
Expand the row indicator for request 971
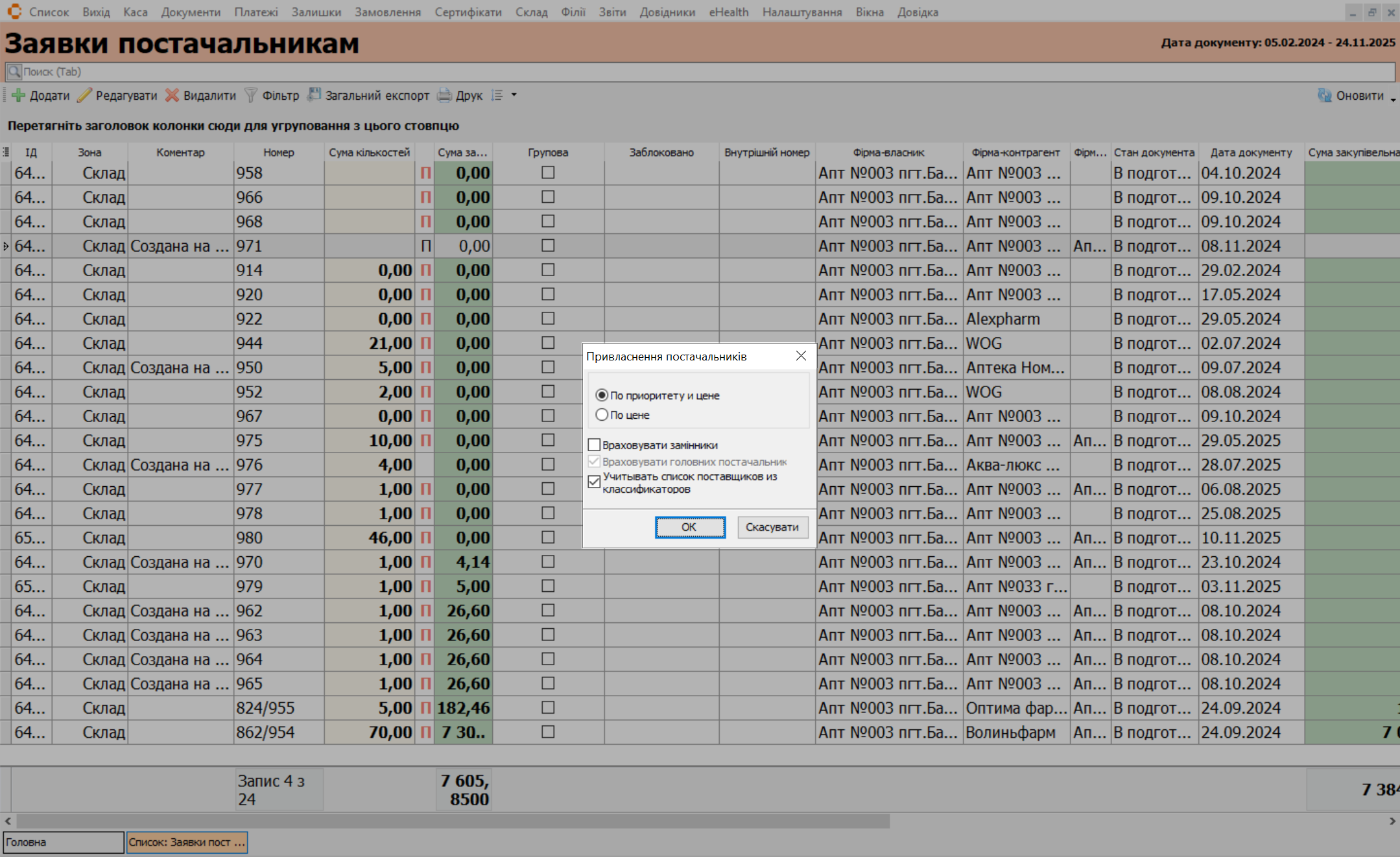(x=6, y=246)
